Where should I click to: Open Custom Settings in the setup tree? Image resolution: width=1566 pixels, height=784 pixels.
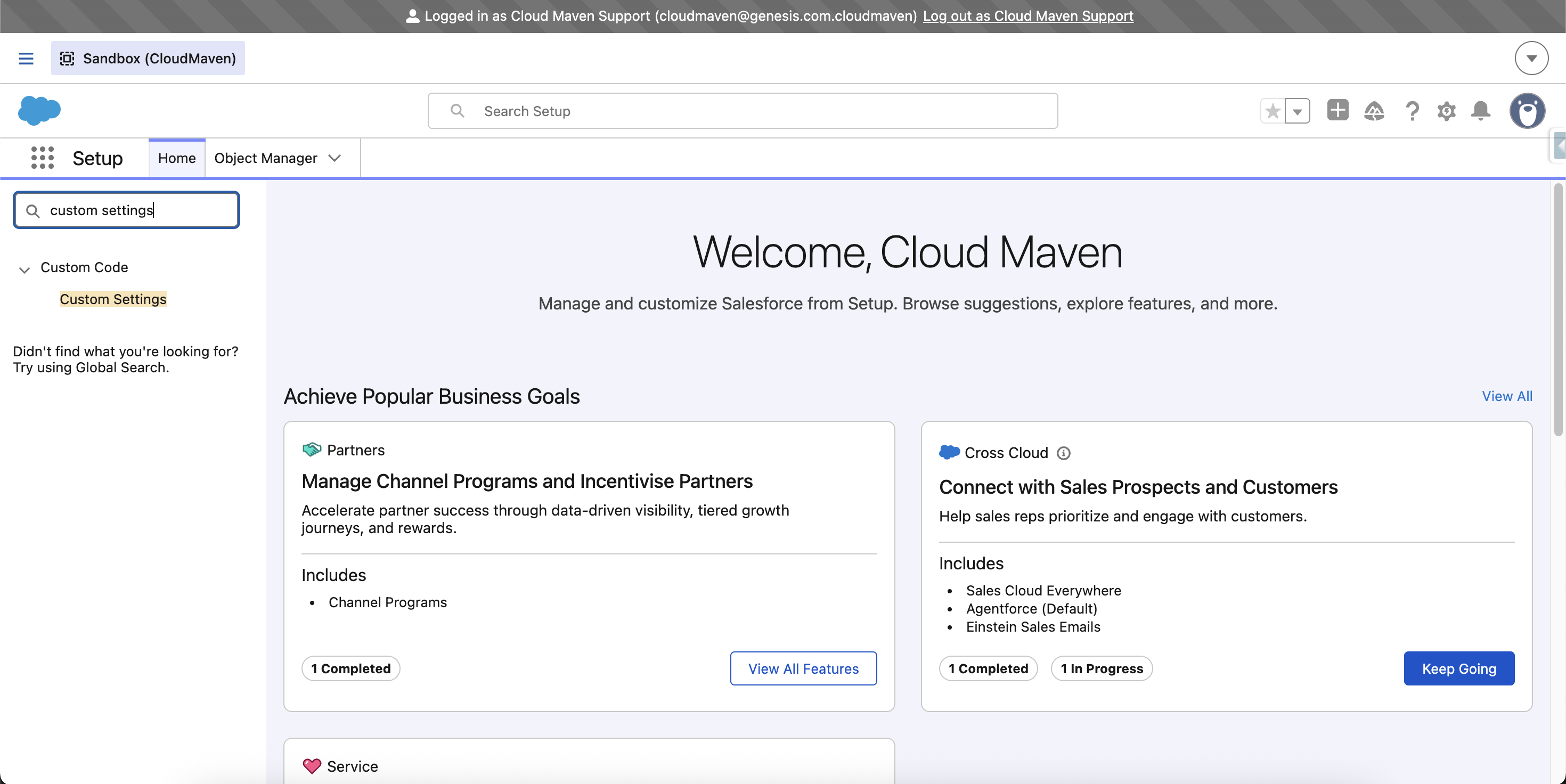[x=113, y=299]
